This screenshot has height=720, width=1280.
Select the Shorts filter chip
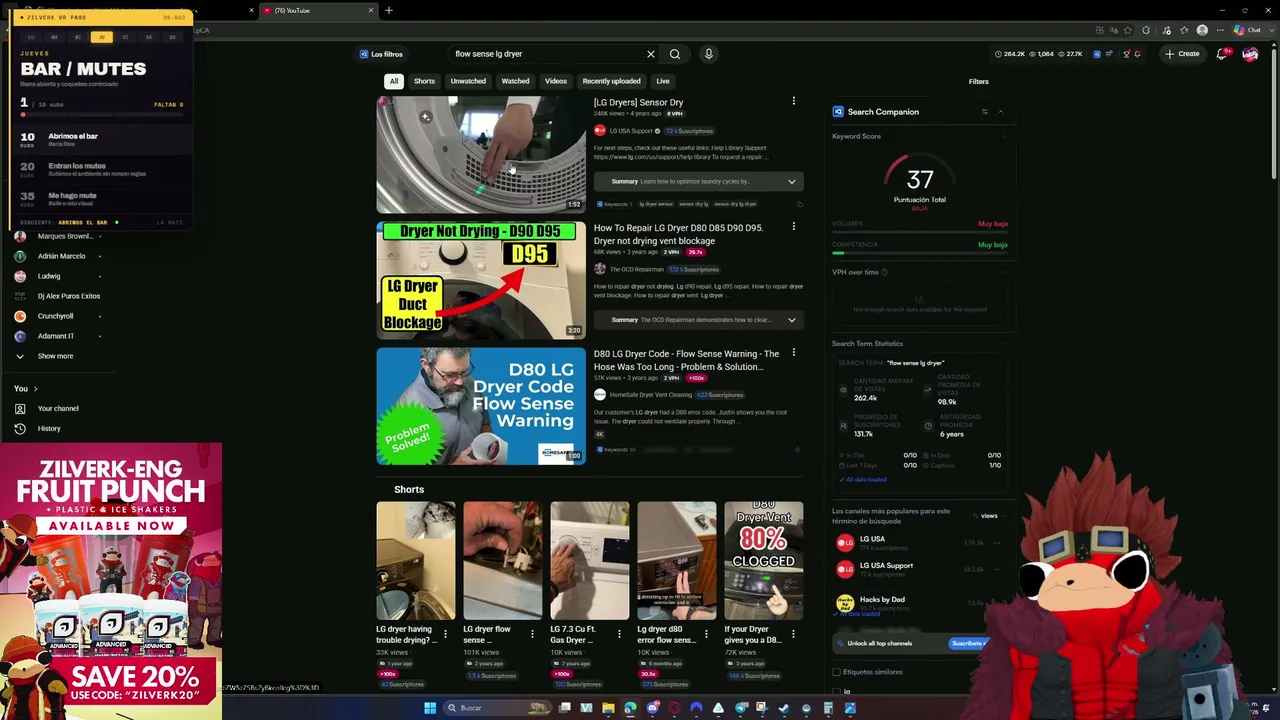424,81
